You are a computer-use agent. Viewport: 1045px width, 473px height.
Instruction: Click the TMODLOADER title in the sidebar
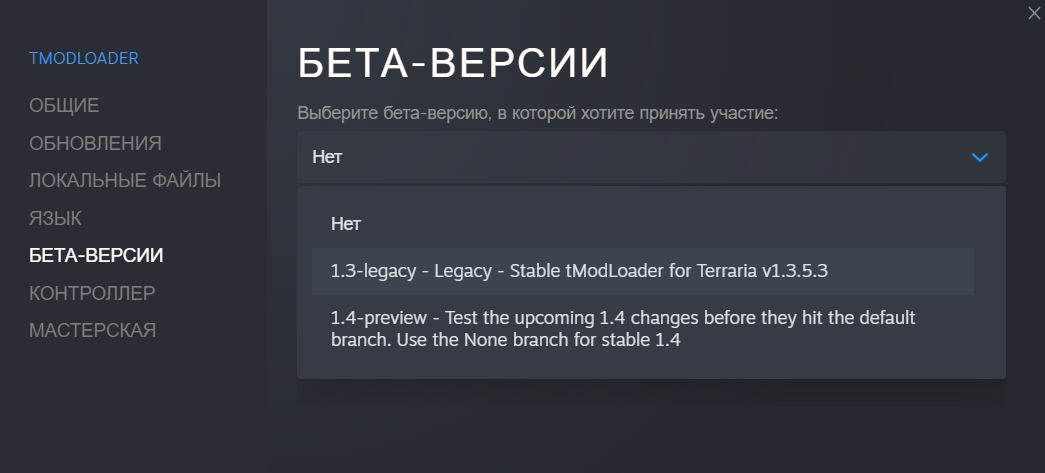84,58
